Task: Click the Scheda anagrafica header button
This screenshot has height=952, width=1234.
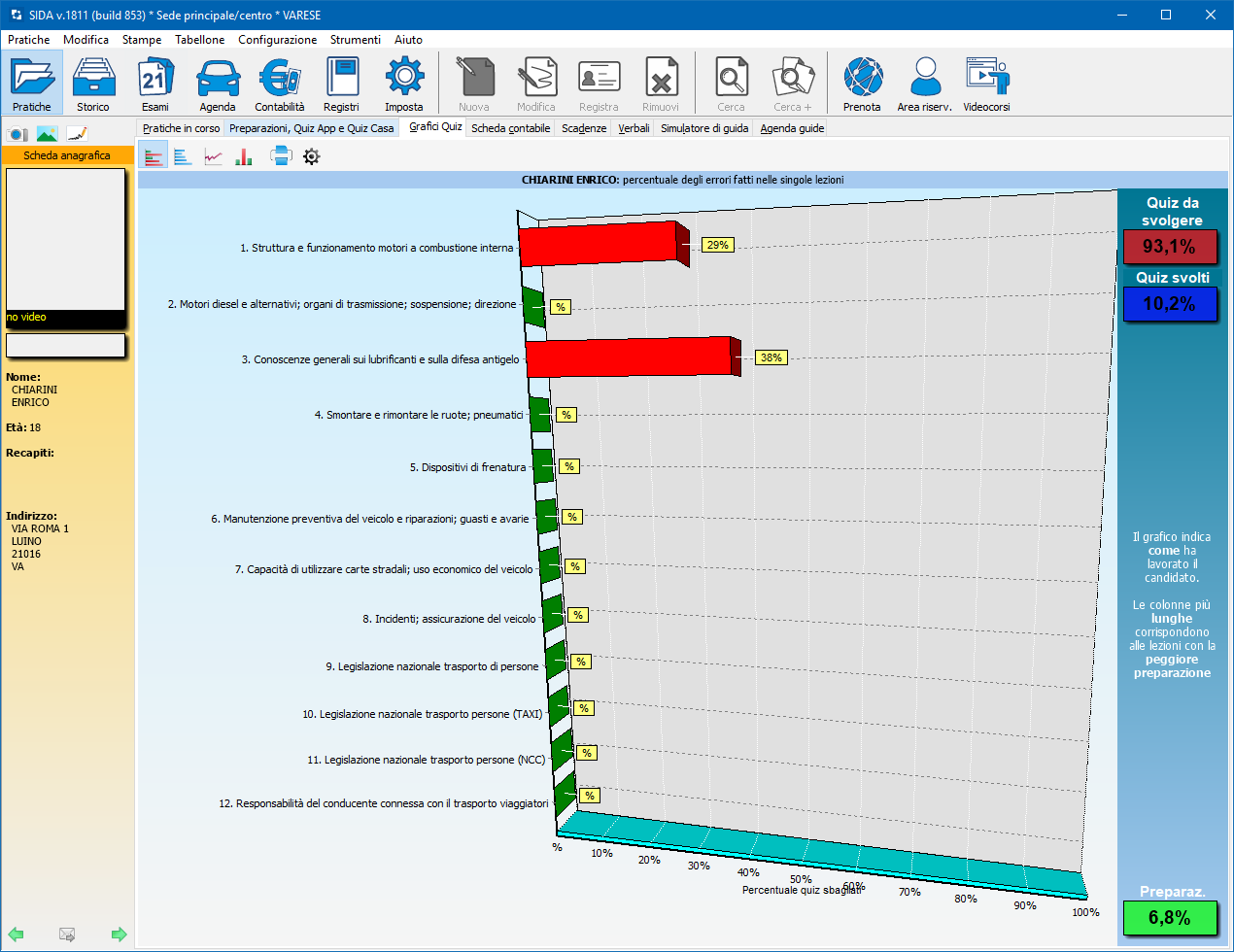Action: click(x=67, y=155)
